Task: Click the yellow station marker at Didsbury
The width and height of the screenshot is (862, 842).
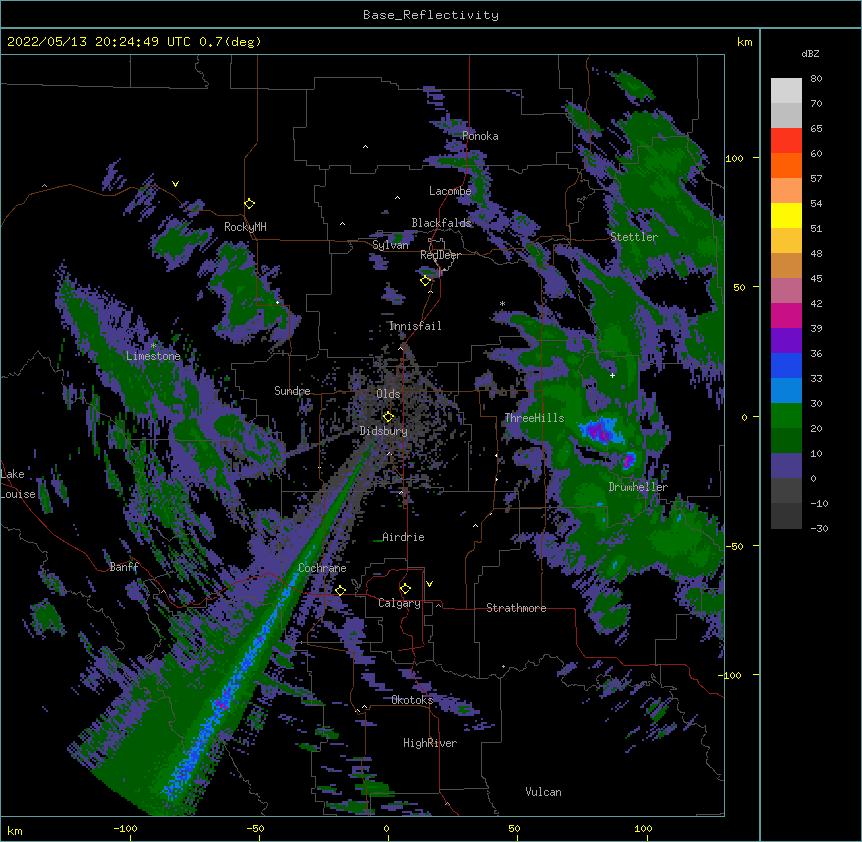Action: (388, 417)
